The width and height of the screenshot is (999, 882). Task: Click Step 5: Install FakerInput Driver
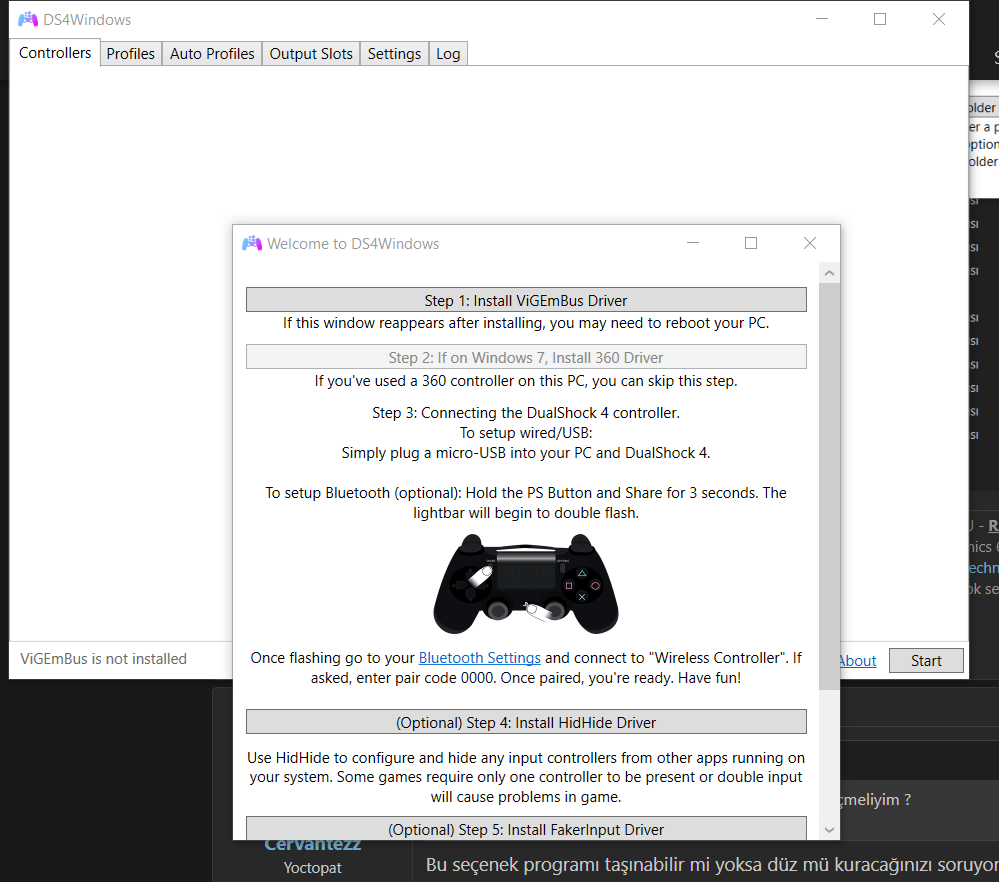click(x=526, y=828)
